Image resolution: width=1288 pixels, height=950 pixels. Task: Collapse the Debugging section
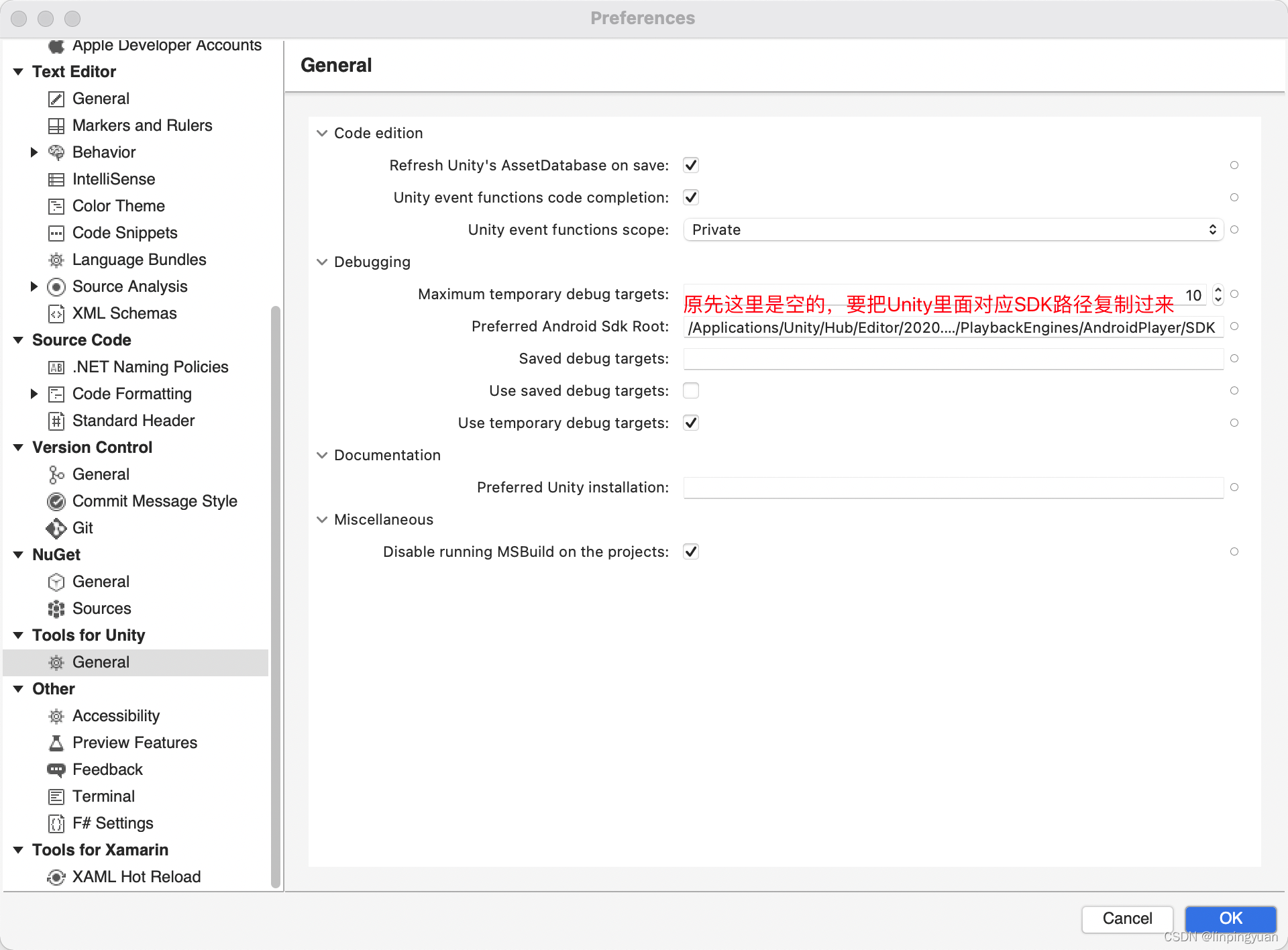pos(322,262)
